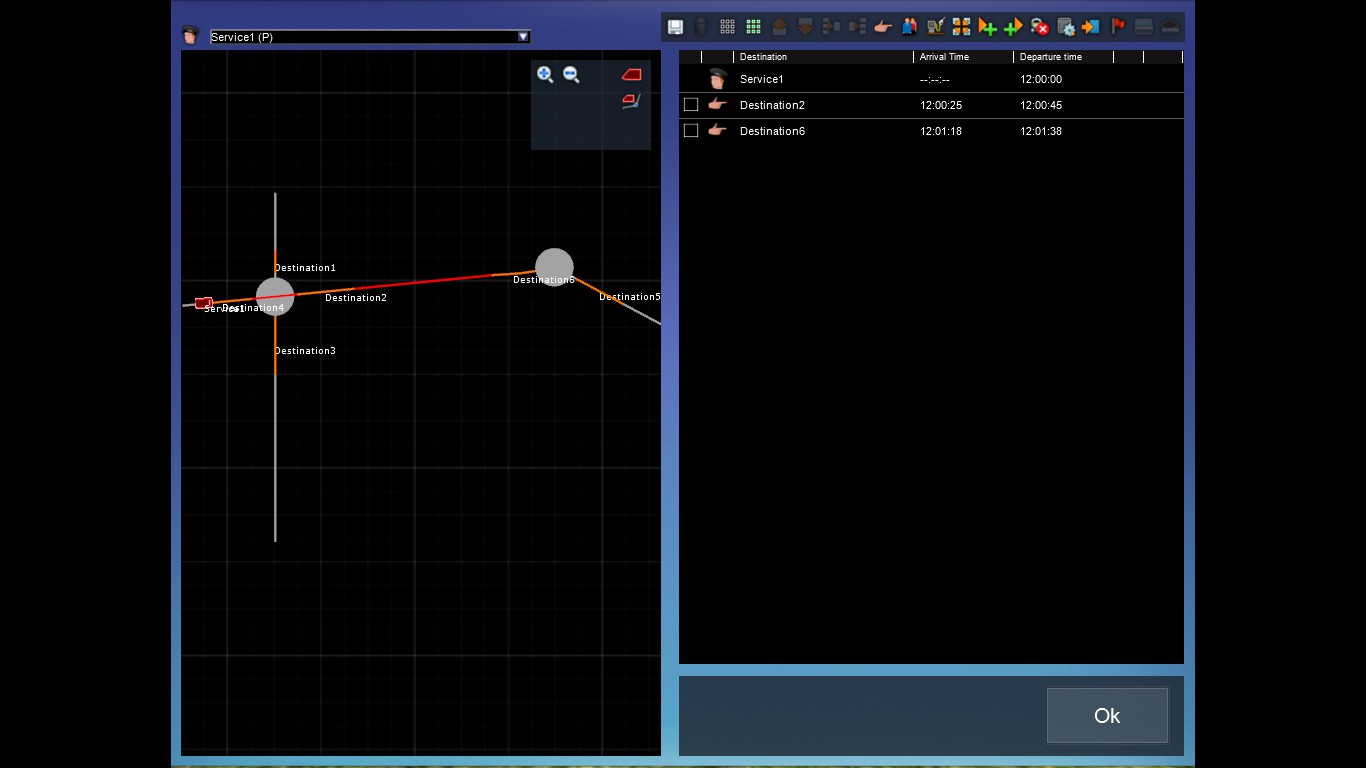Screen dimensions: 1366x768
Task: Open the Service1 (P) dropdown arrow
Action: (522, 37)
